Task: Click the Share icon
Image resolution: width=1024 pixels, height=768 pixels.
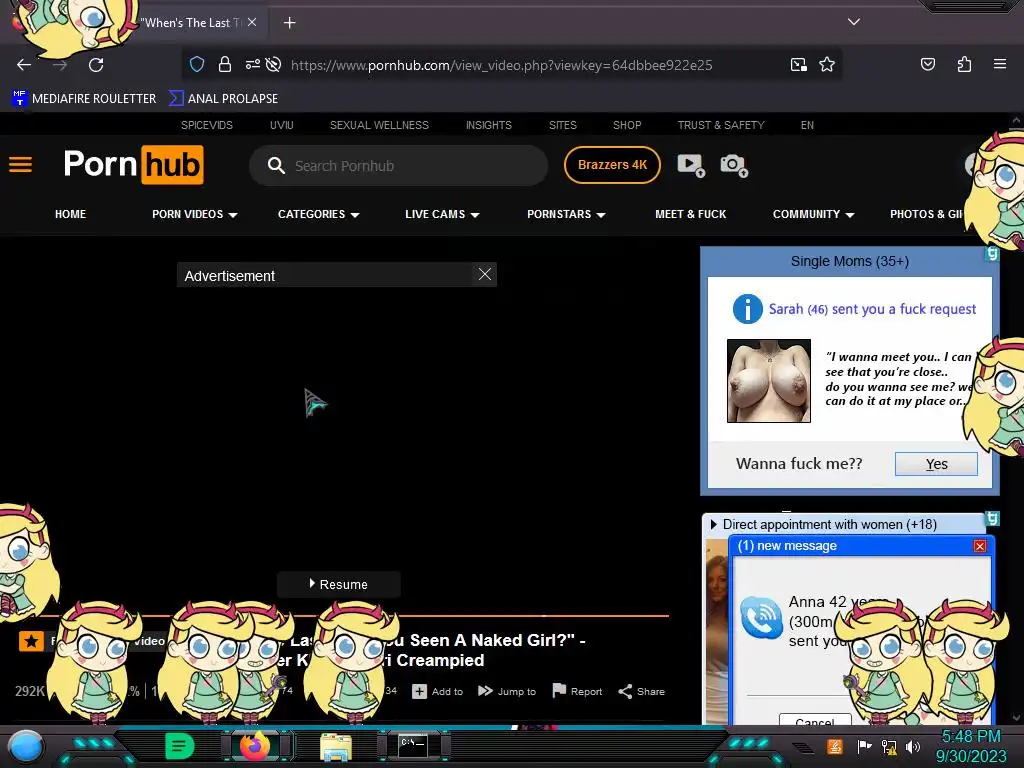Action: coord(625,691)
